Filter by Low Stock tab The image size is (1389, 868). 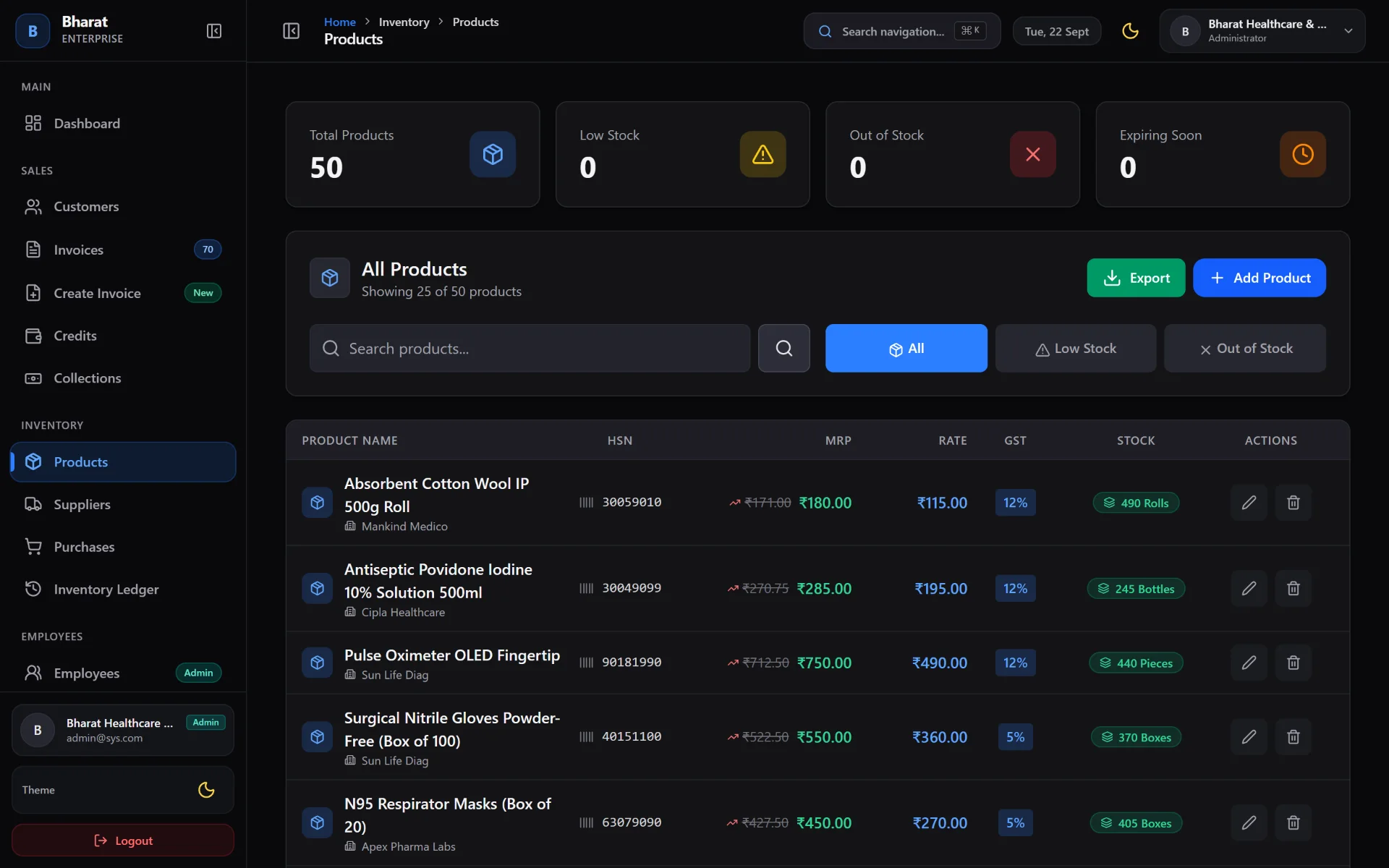(1076, 349)
